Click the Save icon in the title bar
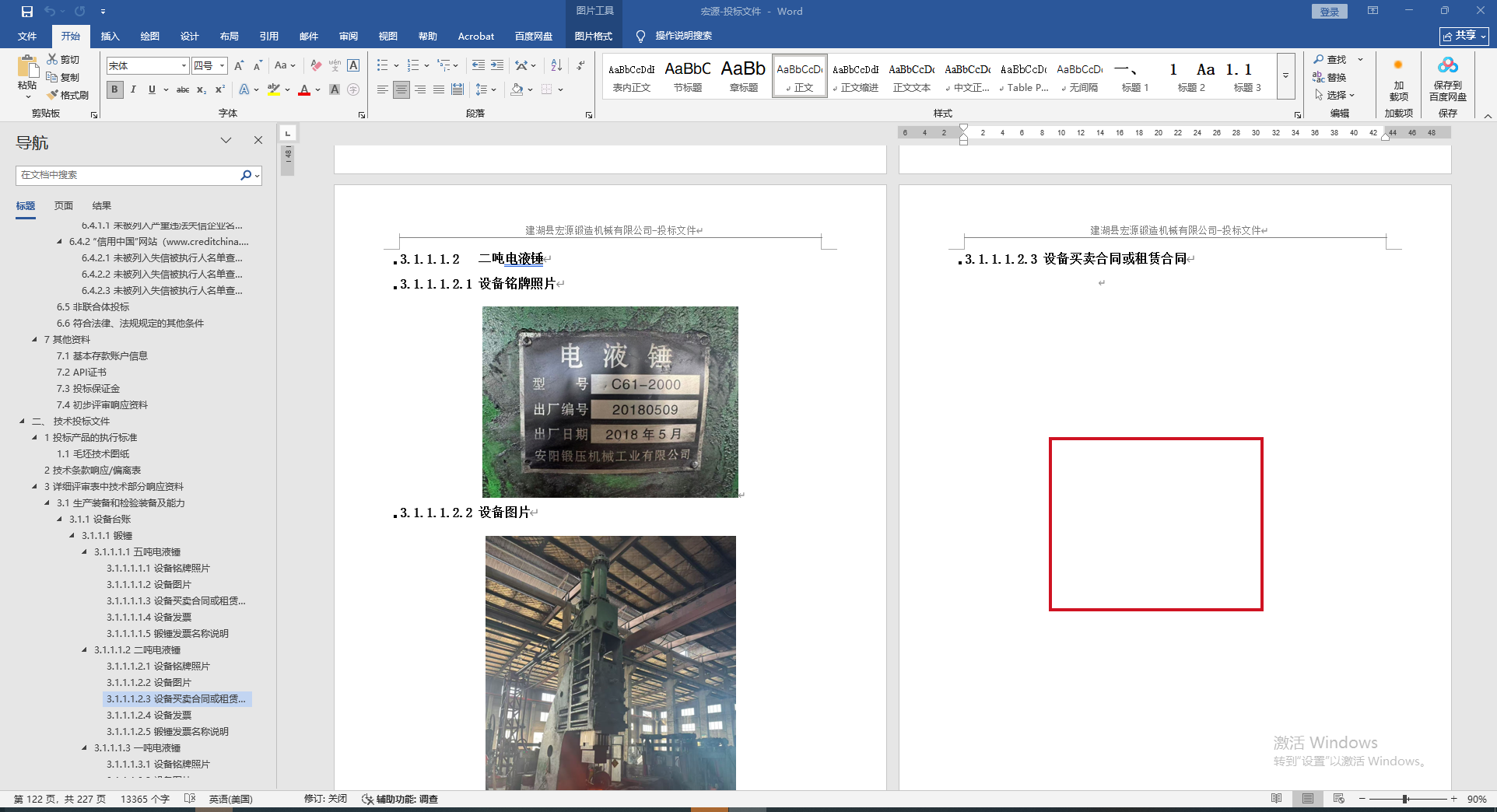The width and height of the screenshot is (1497, 812). (27, 12)
